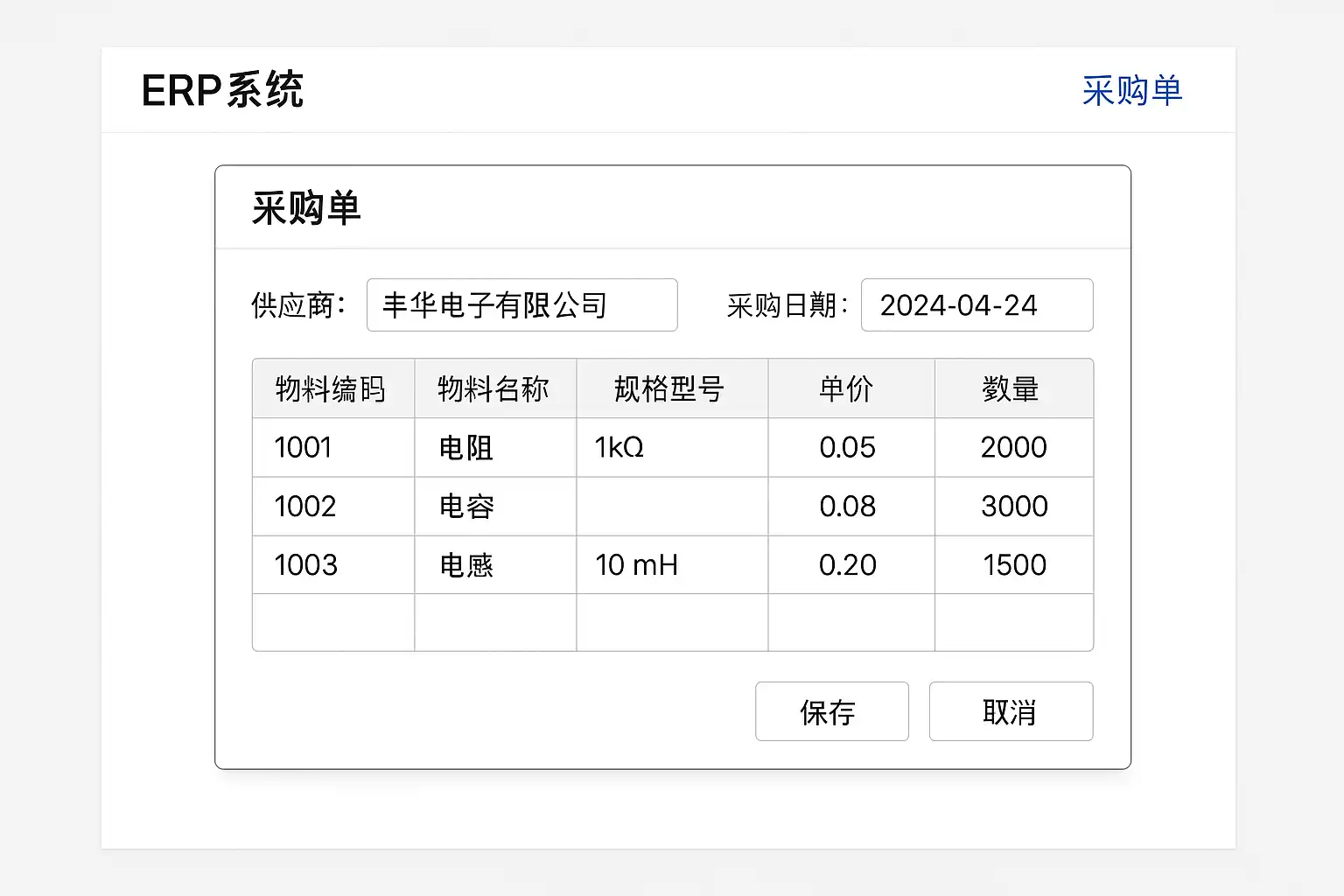Click the 采购单 dialog heading
1344x896 pixels.
tap(306, 208)
